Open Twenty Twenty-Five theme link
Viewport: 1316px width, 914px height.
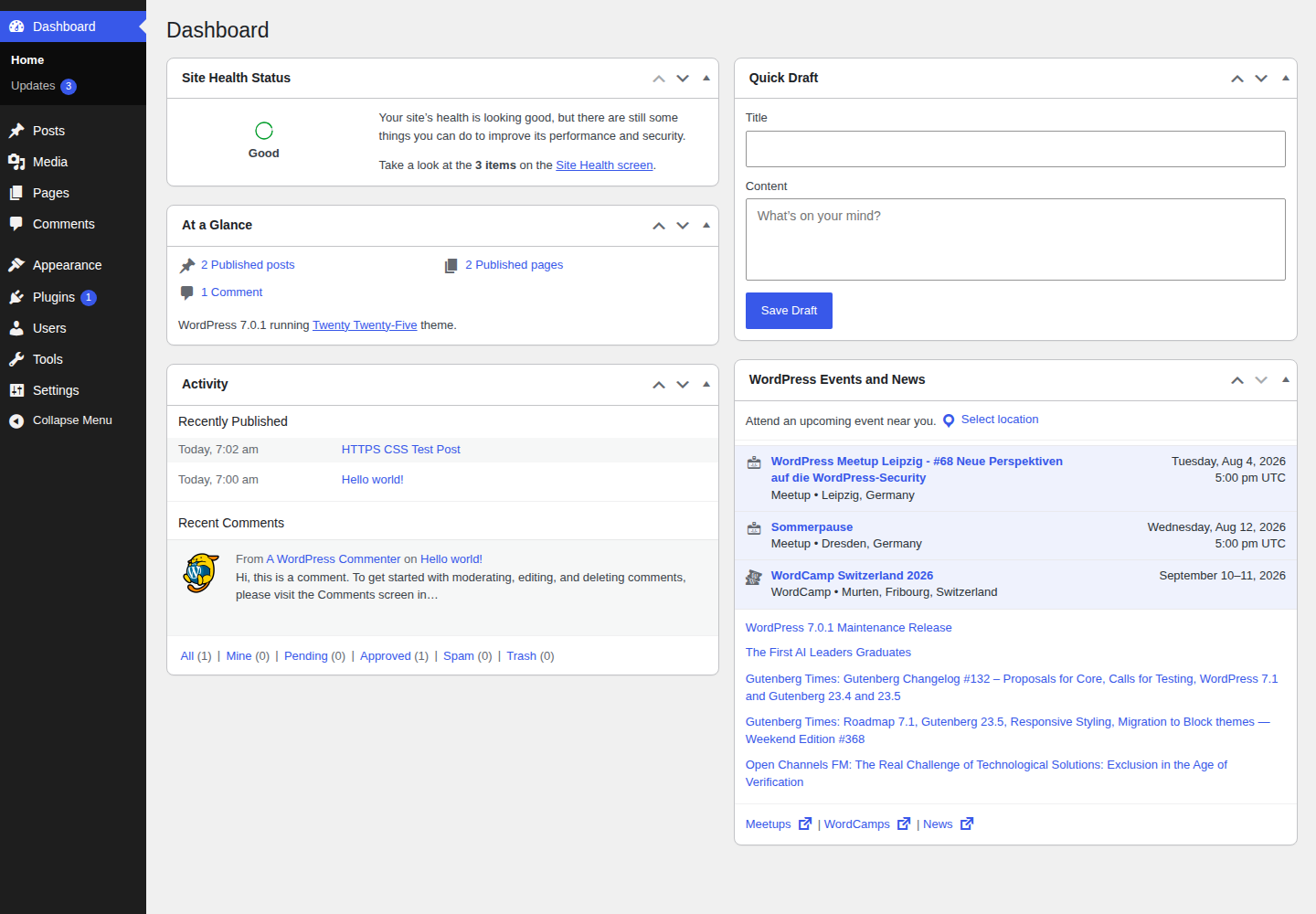point(365,325)
